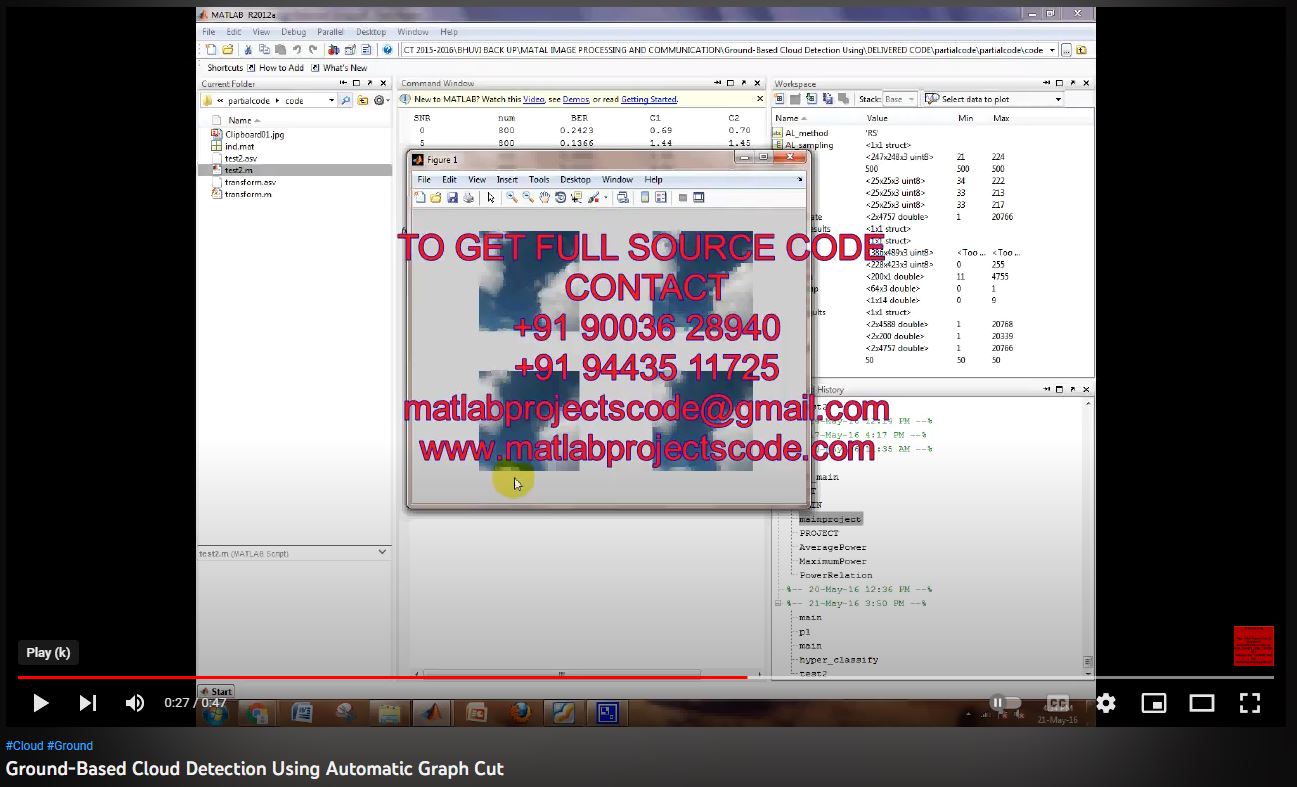The image size is (1297, 787).
Task: Open the MATLAB File menu
Action: point(209,32)
